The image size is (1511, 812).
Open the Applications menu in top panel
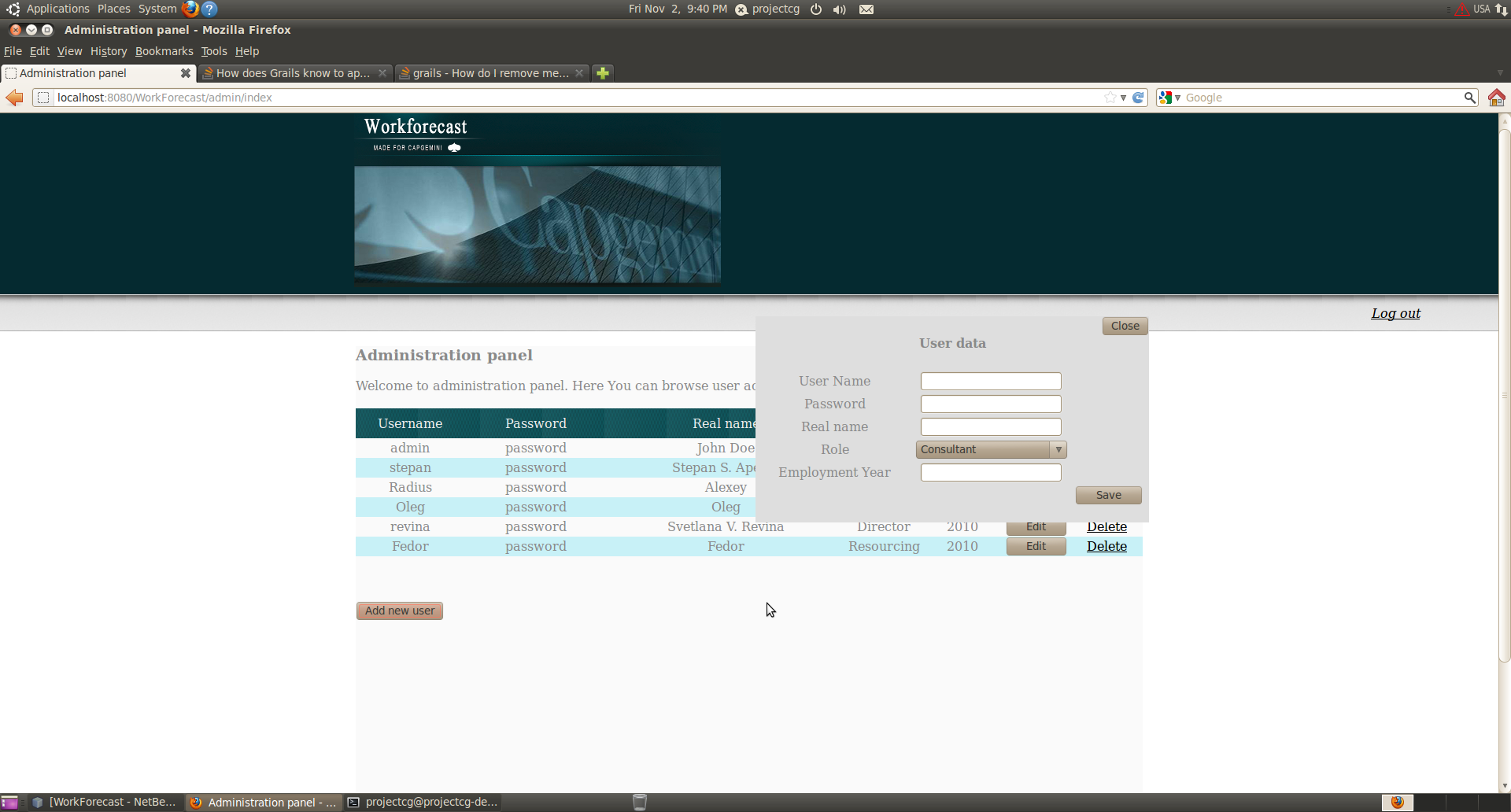pos(57,9)
